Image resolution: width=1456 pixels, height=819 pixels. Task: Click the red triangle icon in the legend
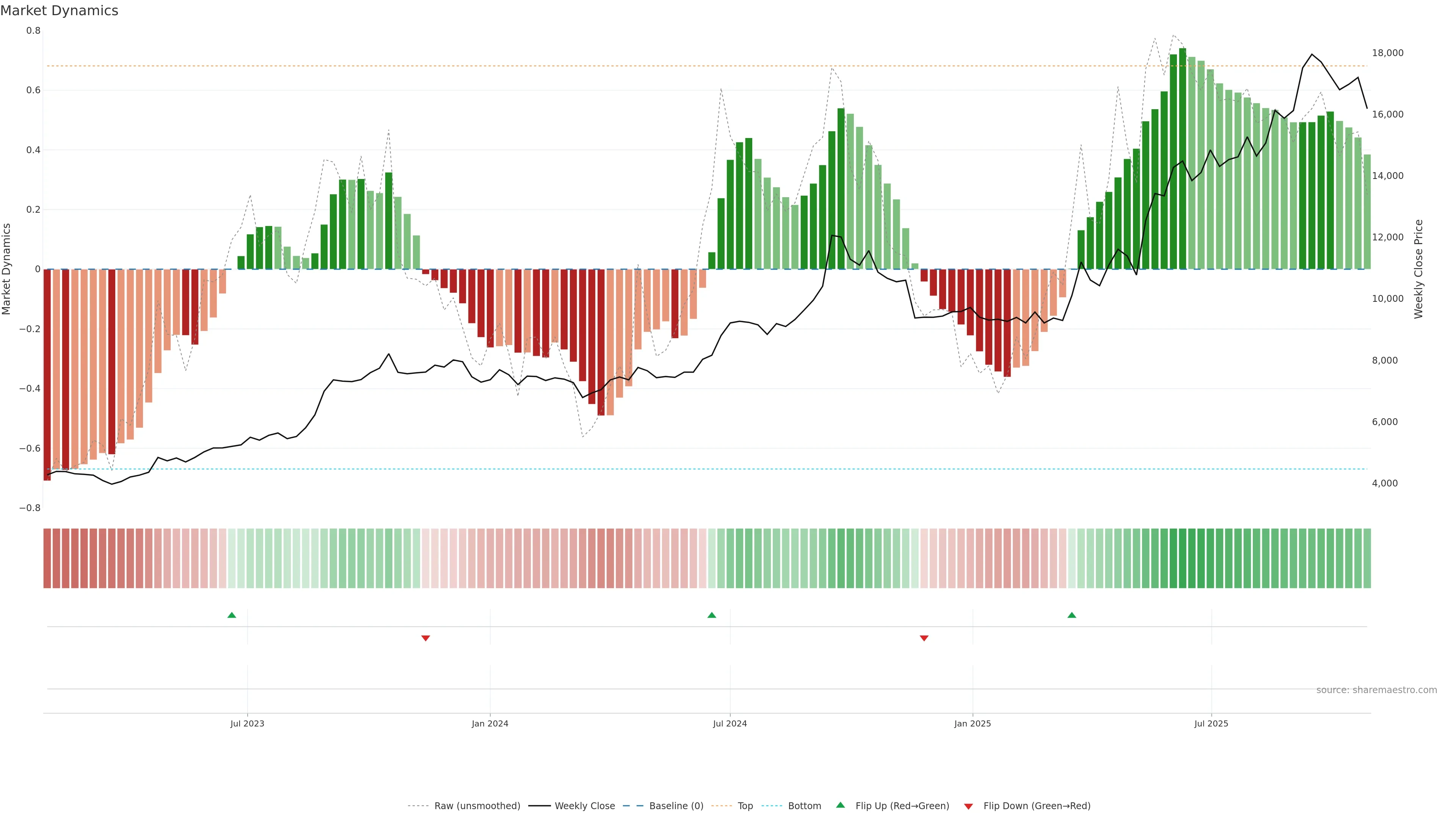tap(968, 806)
